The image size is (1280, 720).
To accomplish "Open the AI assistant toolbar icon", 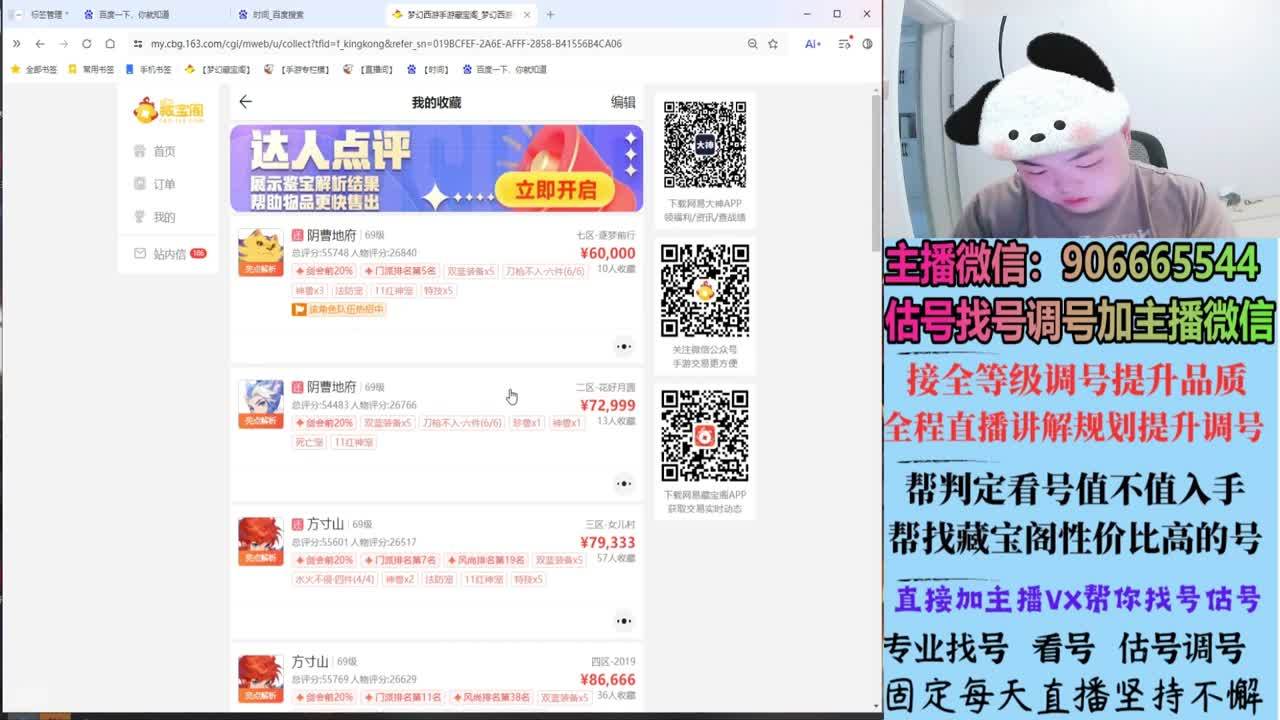I will 812,44.
